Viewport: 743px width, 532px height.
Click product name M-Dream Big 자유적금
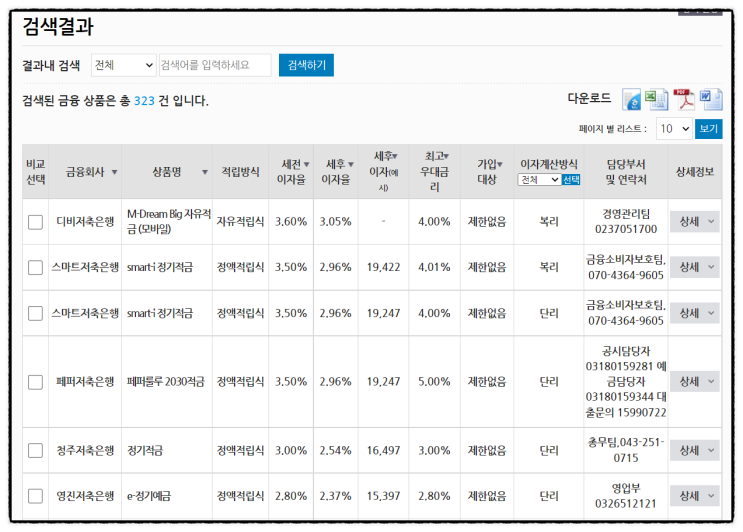coord(169,222)
